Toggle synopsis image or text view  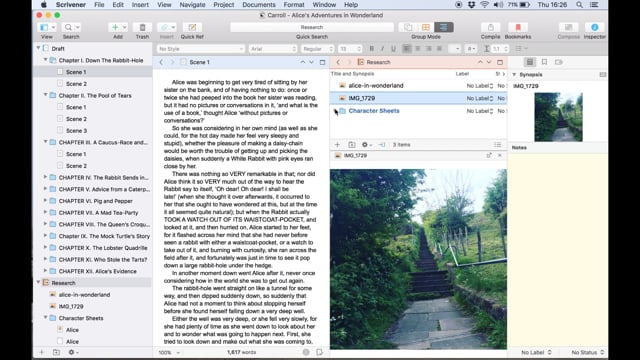[x=602, y=75]
